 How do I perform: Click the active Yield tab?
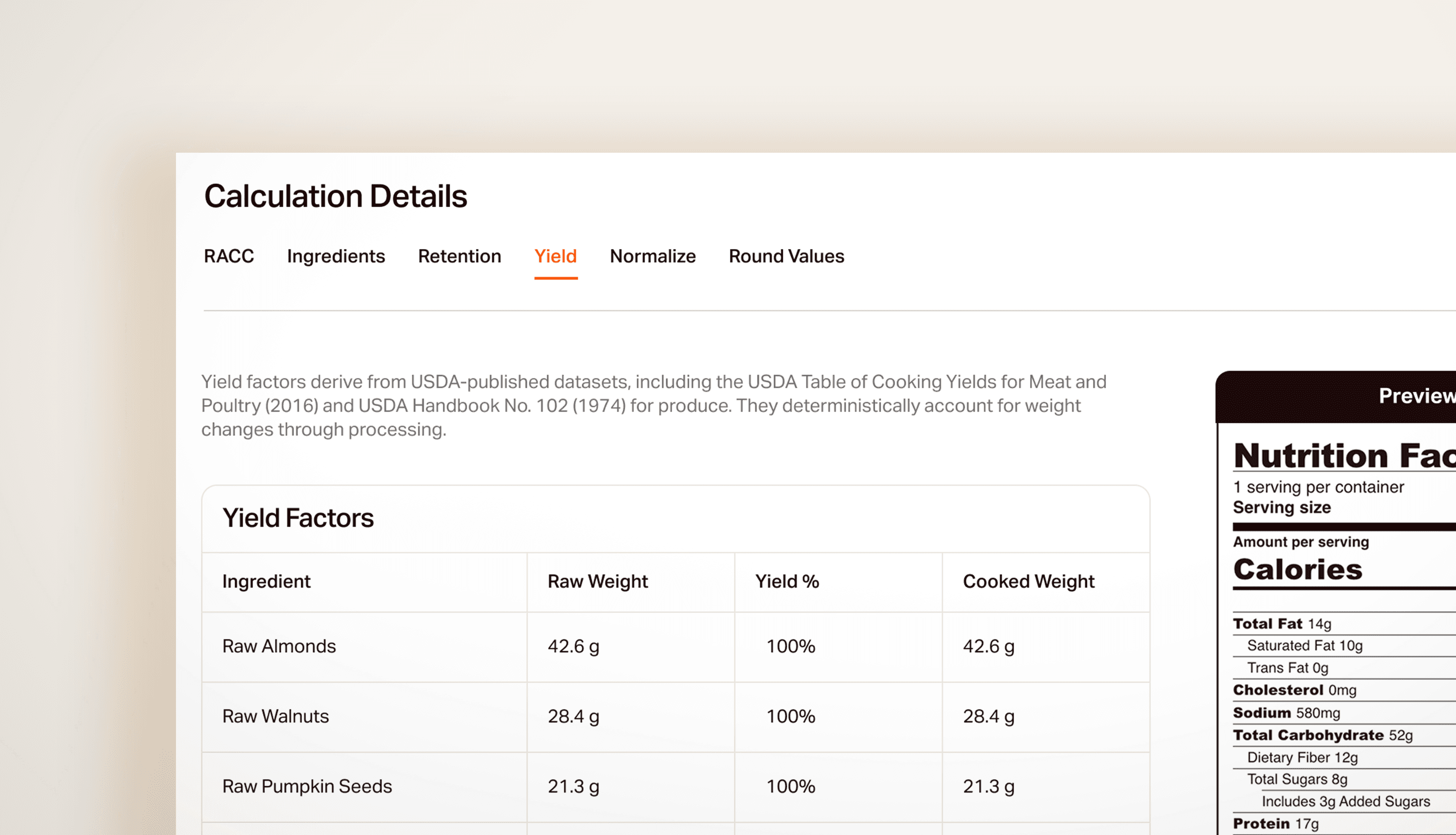click(555, 256)
